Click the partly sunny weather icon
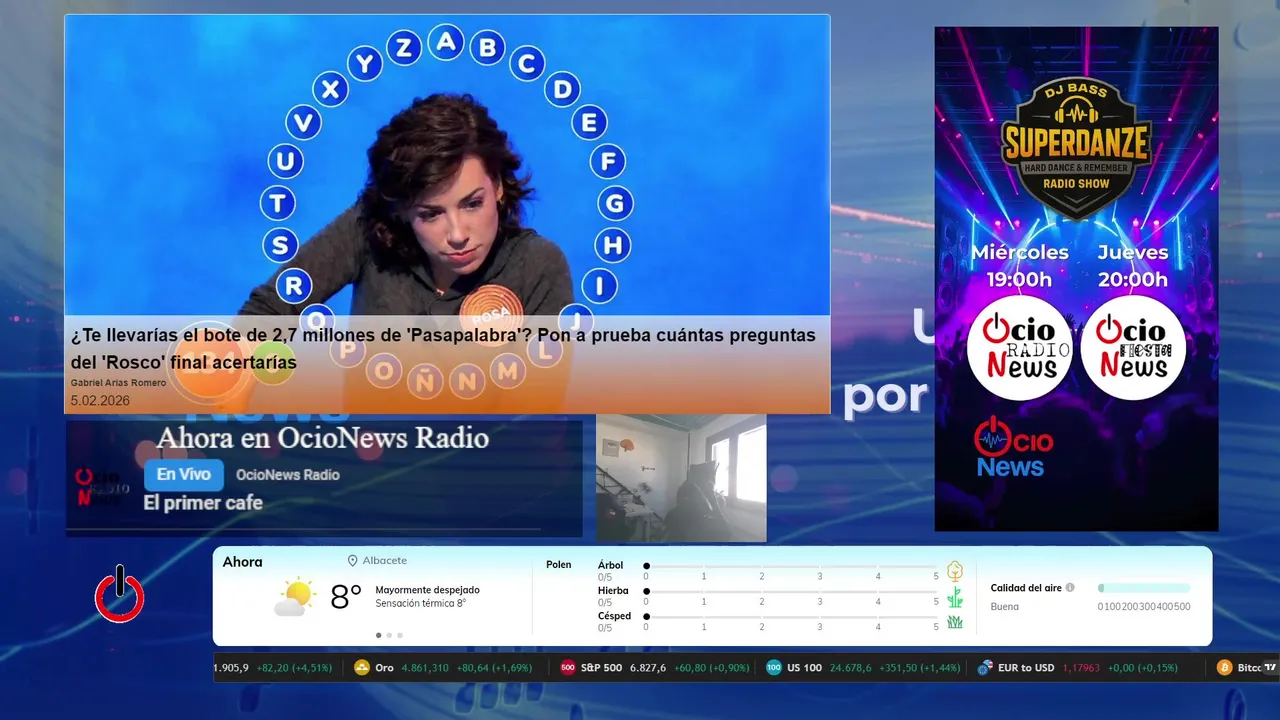The width and height of the screenshot is (1280, 720). point(294,598)
